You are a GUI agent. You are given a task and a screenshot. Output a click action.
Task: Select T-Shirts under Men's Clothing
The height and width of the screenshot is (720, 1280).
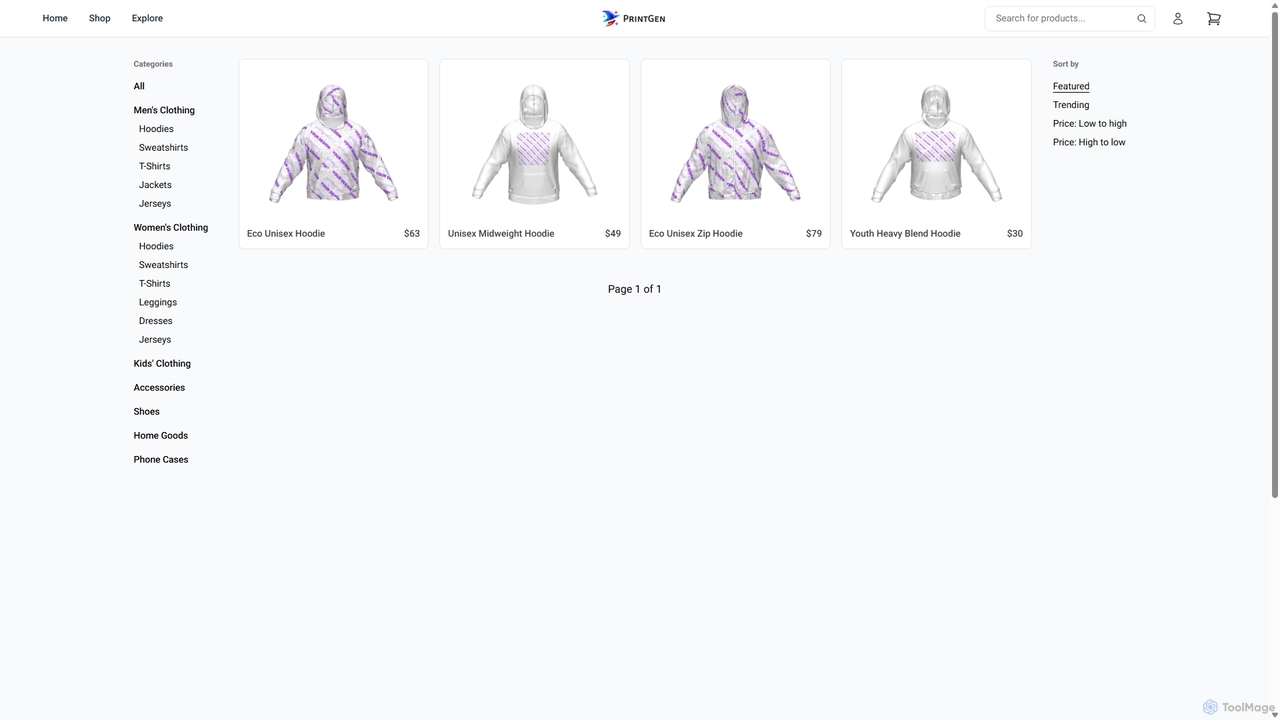(154, 166)
